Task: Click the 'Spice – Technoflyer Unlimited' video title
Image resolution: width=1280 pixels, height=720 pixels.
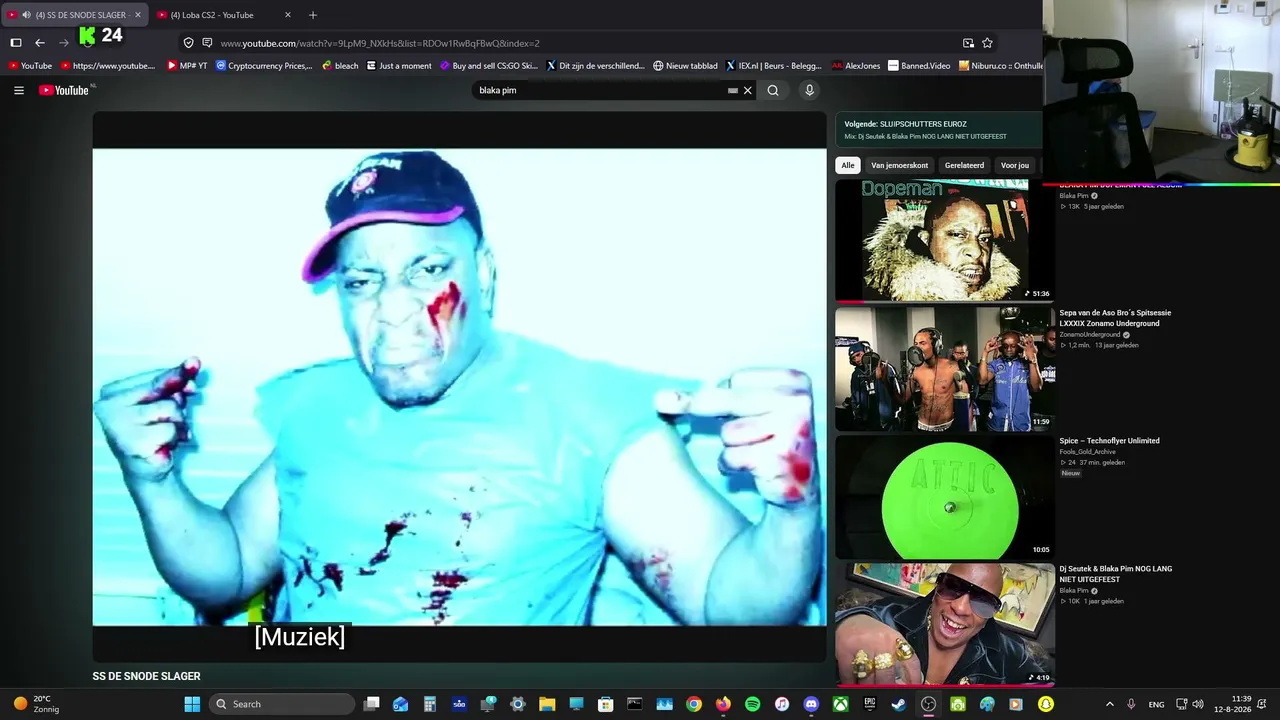Action: (x=1109, y=441)
